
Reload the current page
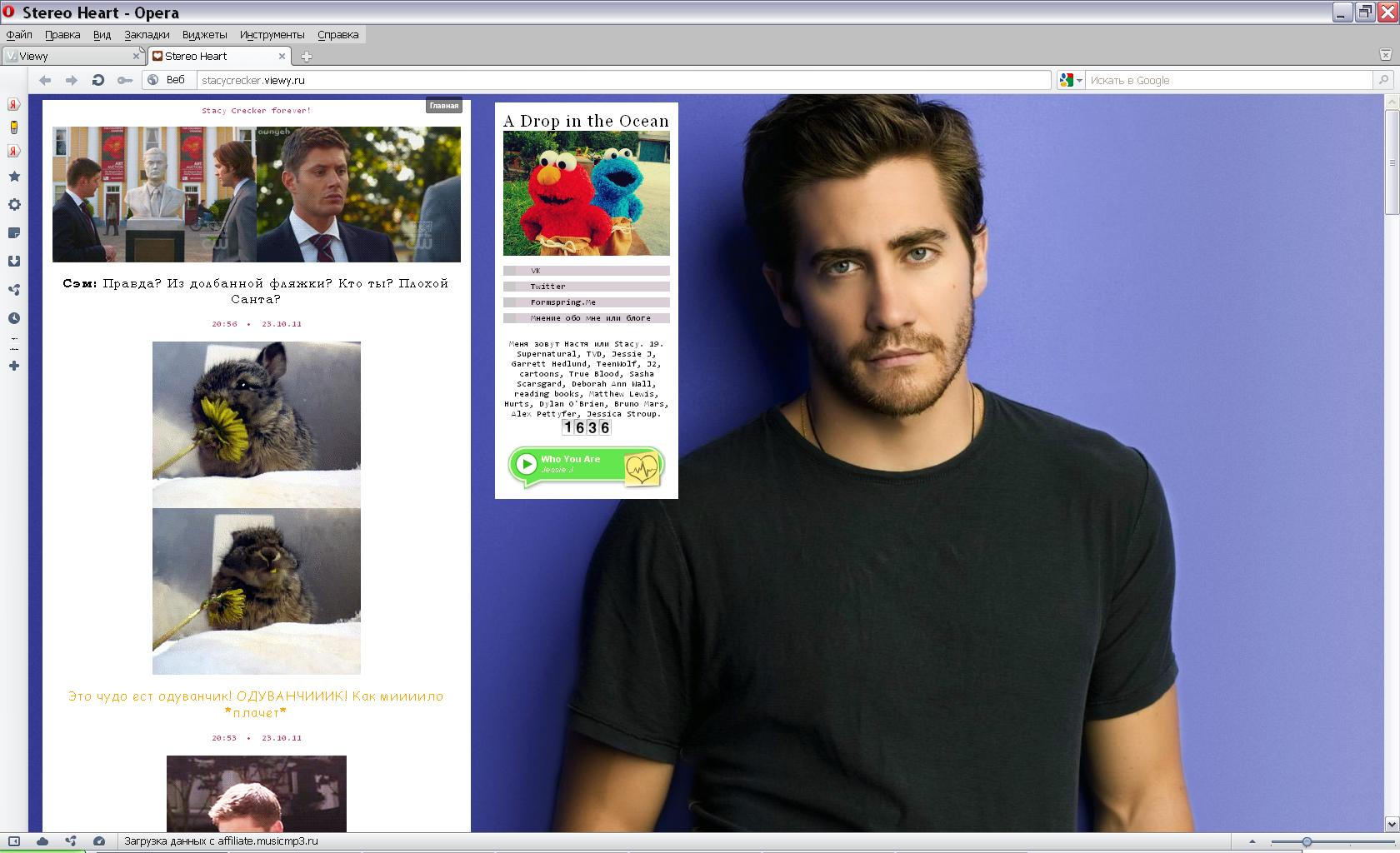(x=97, y=80)
